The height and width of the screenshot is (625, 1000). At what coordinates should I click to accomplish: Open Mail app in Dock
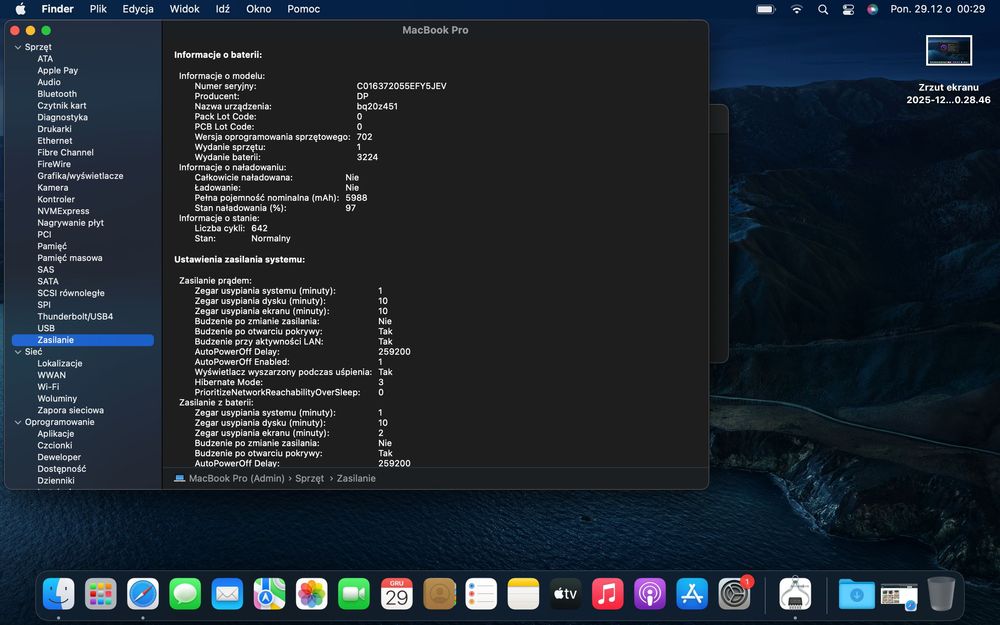(x=227, y=594)
